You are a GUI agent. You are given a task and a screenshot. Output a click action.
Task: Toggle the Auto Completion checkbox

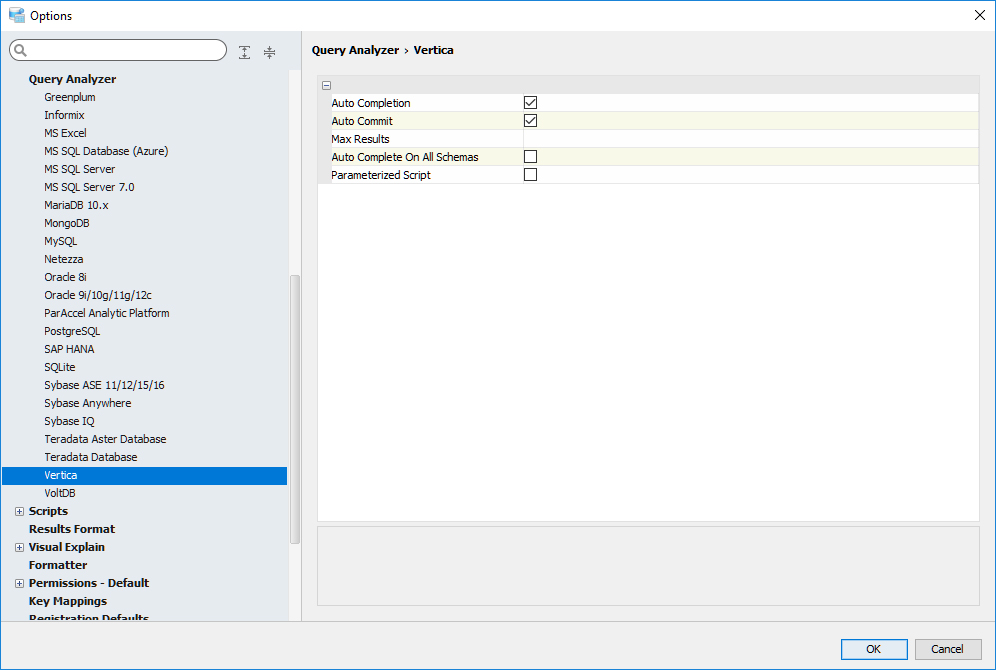[531, 103]
